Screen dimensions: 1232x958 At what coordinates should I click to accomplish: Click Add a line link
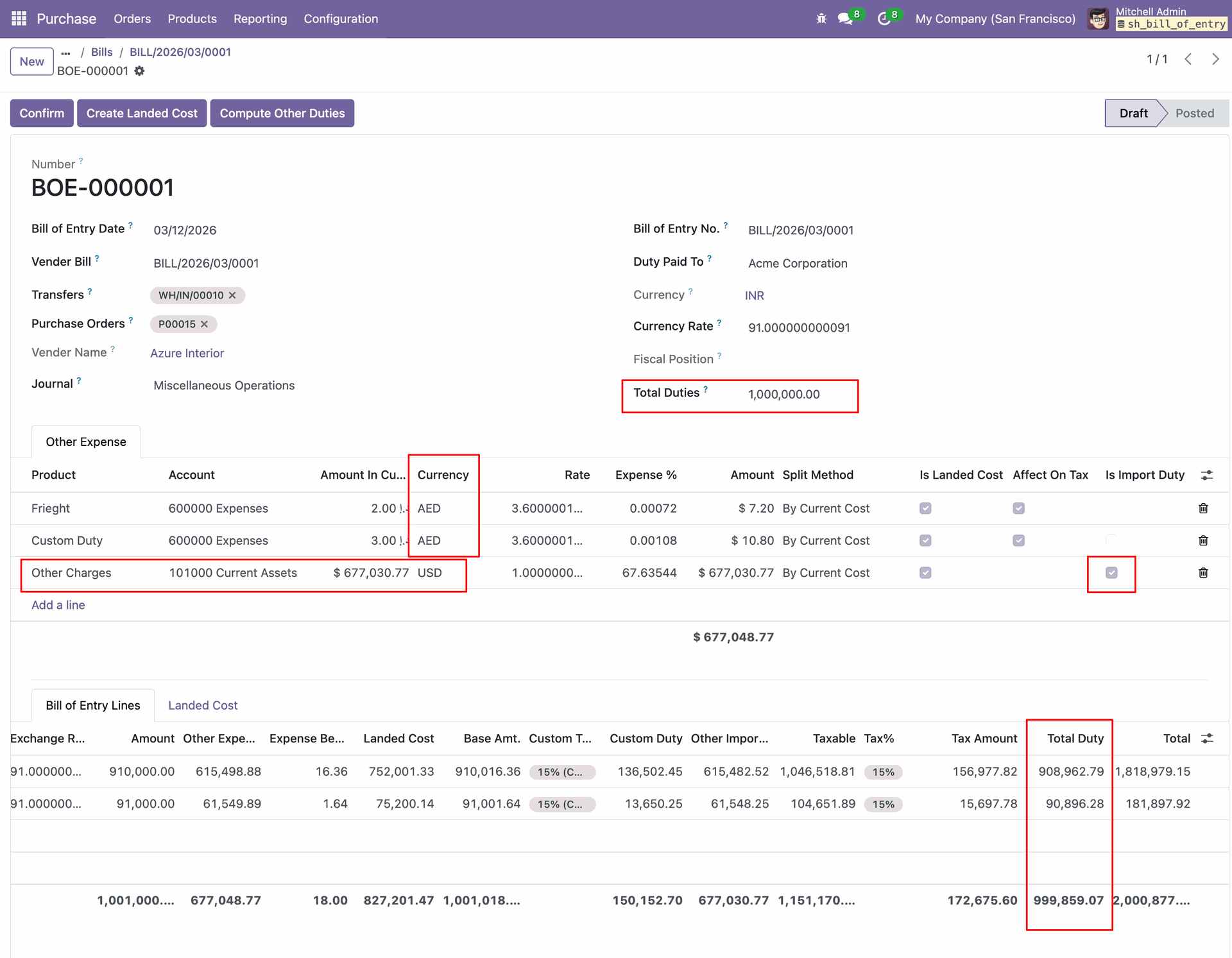(x=58, y=605)
